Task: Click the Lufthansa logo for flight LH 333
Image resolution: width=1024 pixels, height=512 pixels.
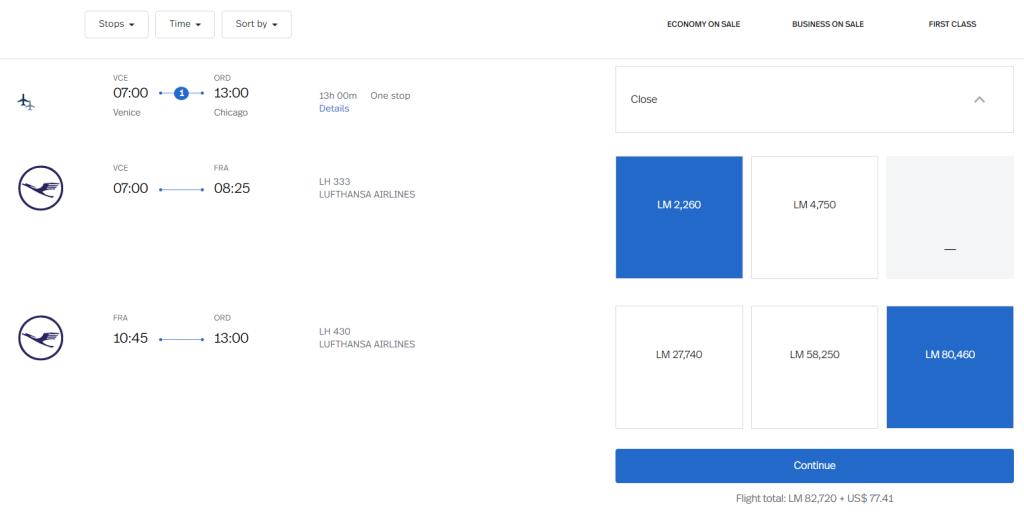Action: pos(41,188)
